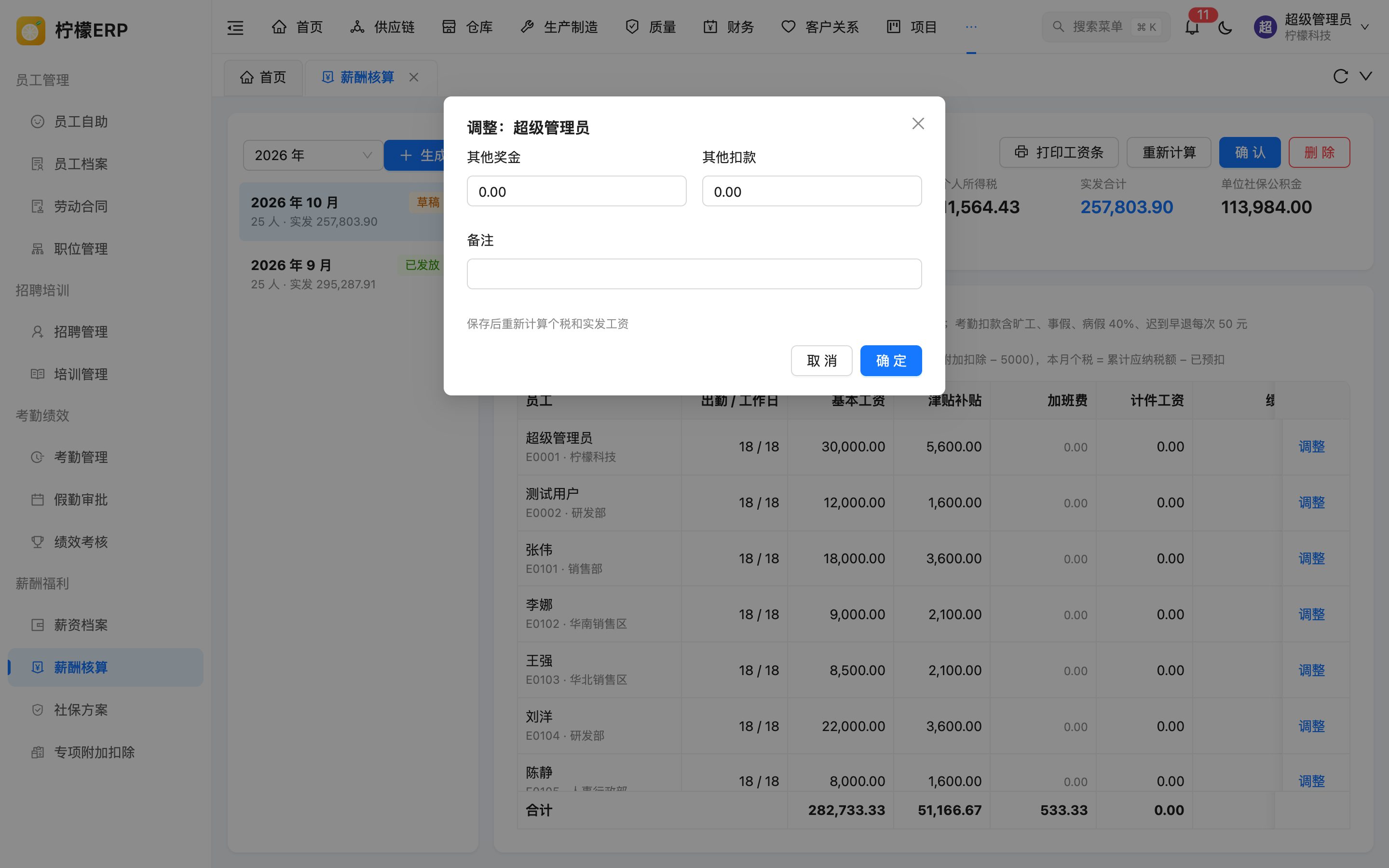
Task: Click 删除 button
Action: tap(1319, 152)
